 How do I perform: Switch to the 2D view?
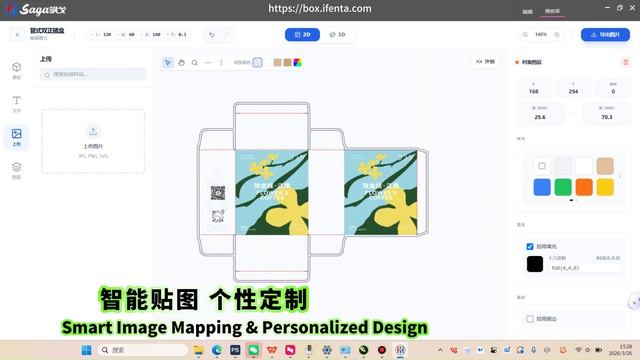point(302,35)
